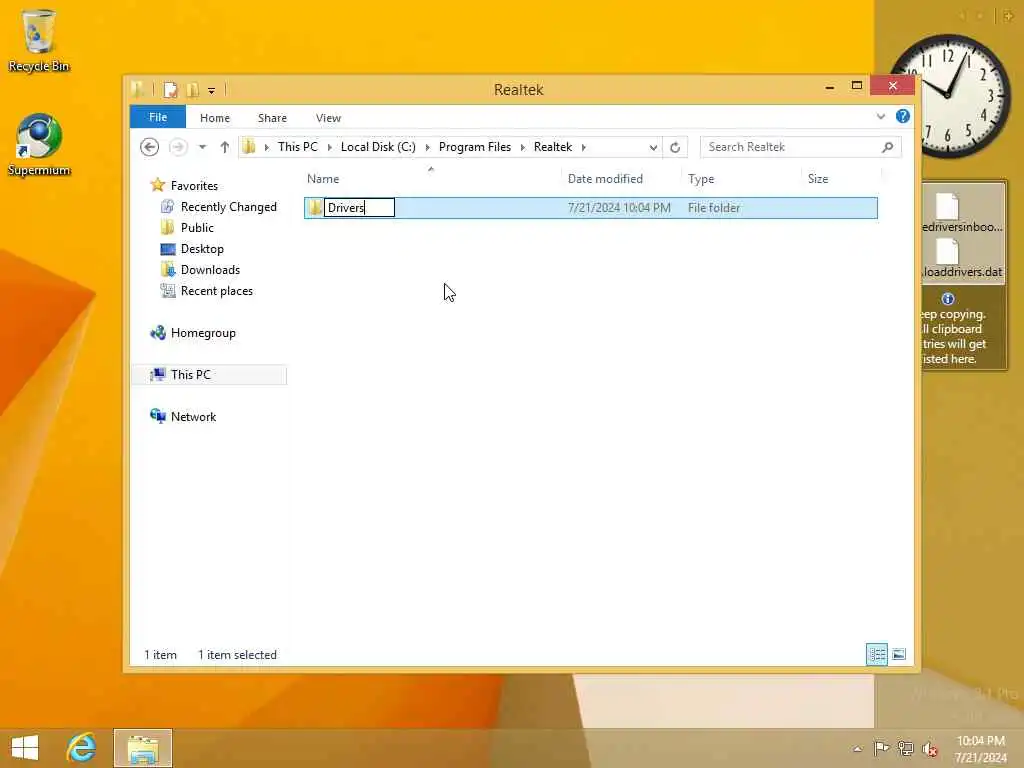Image resolution: width=1024 pixels, height=768 pixels.
Task: Open the Windows Start button
Action: point(25,748)
